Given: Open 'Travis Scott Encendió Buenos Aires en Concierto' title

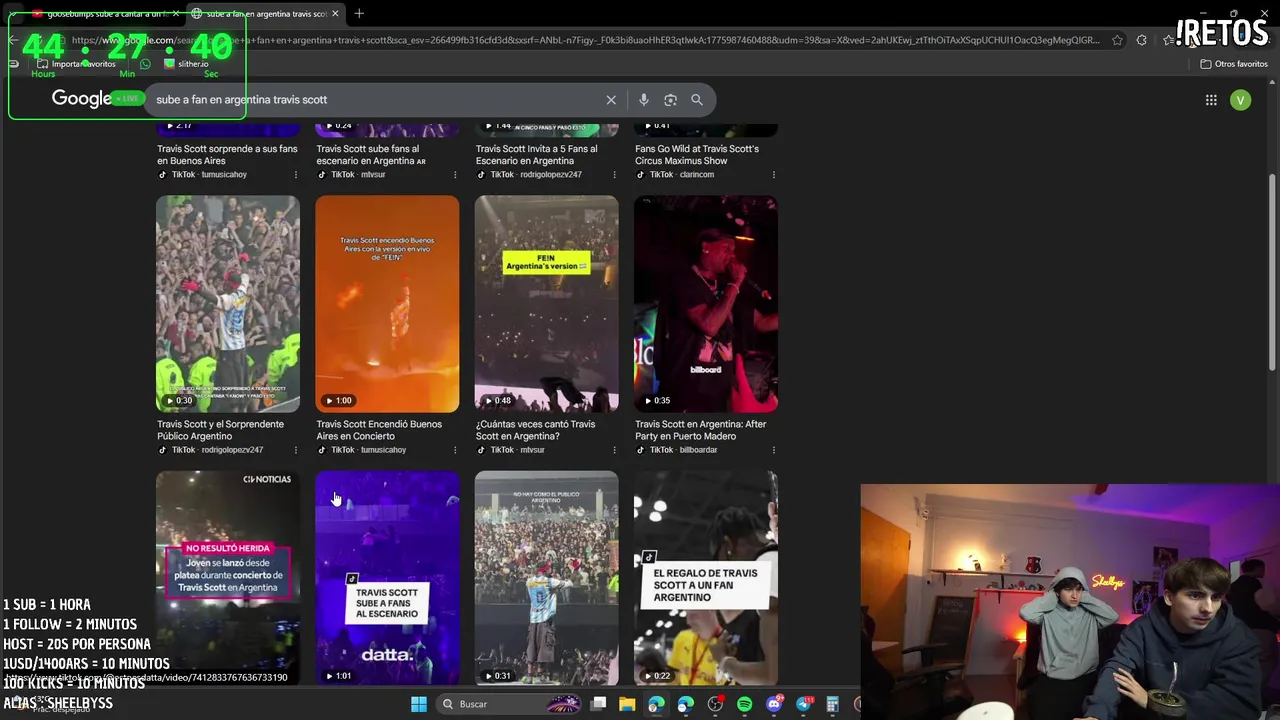Looking at the screenshot, I should click(x=379, y=430).
